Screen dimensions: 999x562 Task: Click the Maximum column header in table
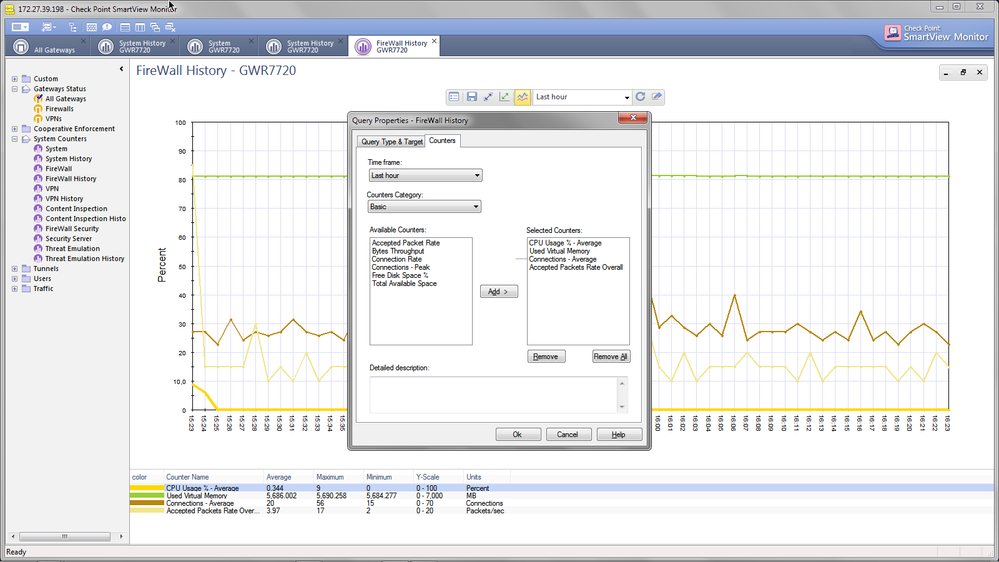tap(330, 477)
